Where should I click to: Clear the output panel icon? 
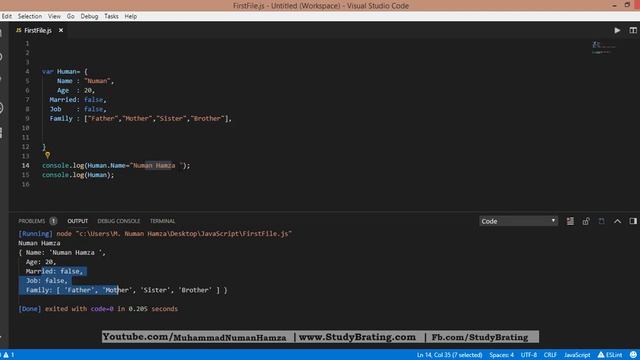570,221
